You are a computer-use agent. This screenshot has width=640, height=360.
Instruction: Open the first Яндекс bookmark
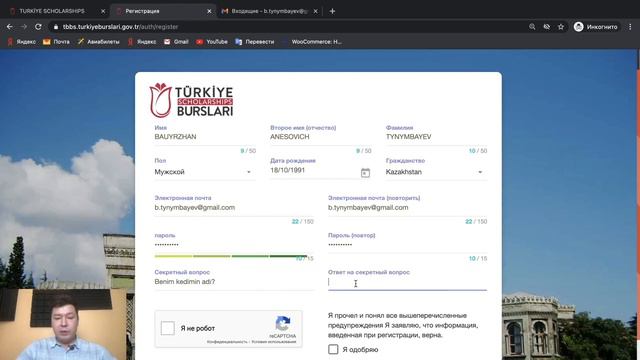click(22, 42)
